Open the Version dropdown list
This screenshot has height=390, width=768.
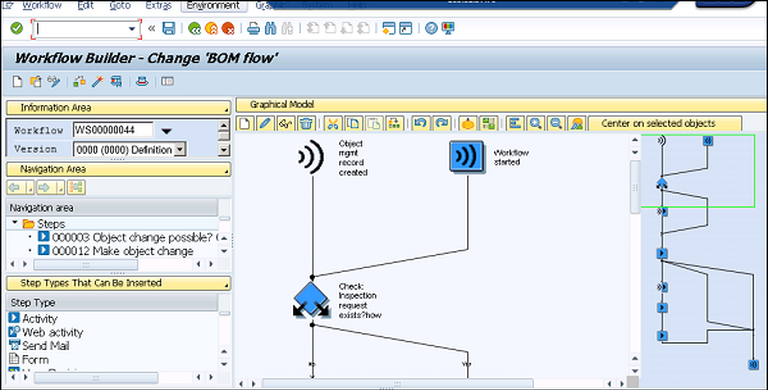tap(180, 149)
